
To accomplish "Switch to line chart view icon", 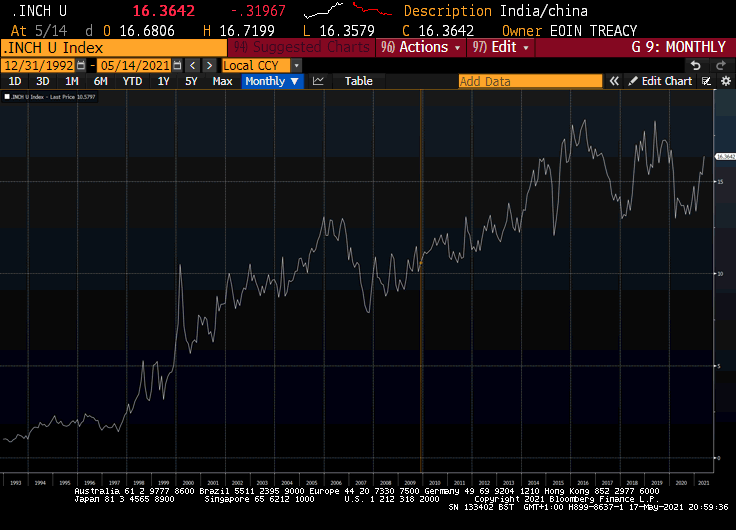I will point(318,81).
